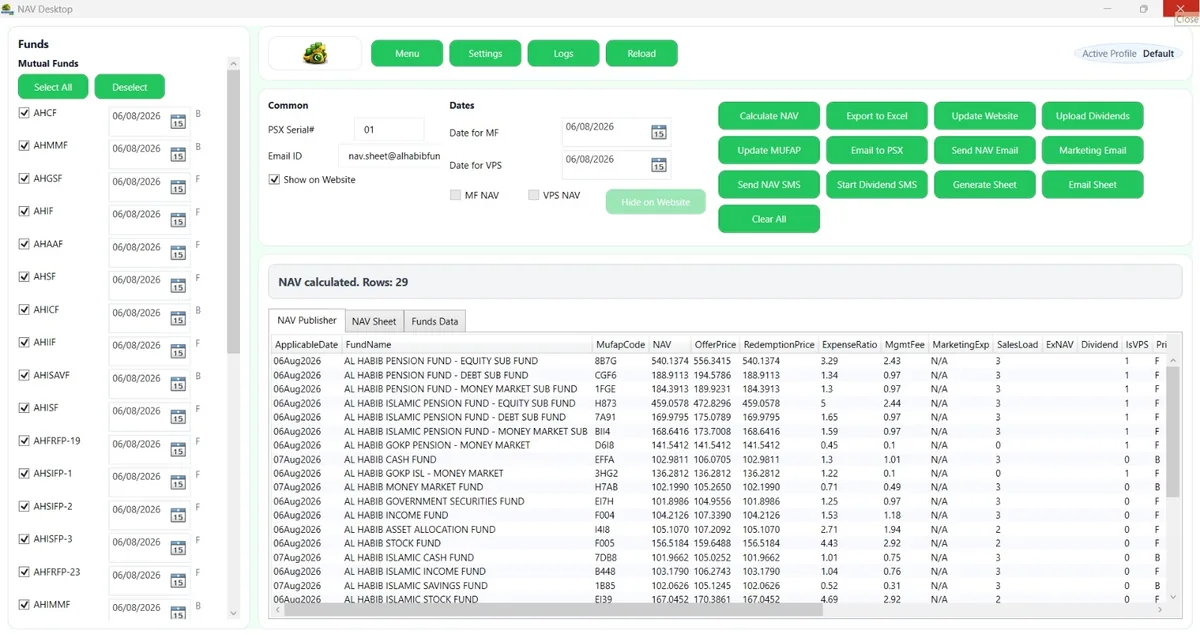
Task: Click the Start Dividend SMS button
Action: point(877,185)
